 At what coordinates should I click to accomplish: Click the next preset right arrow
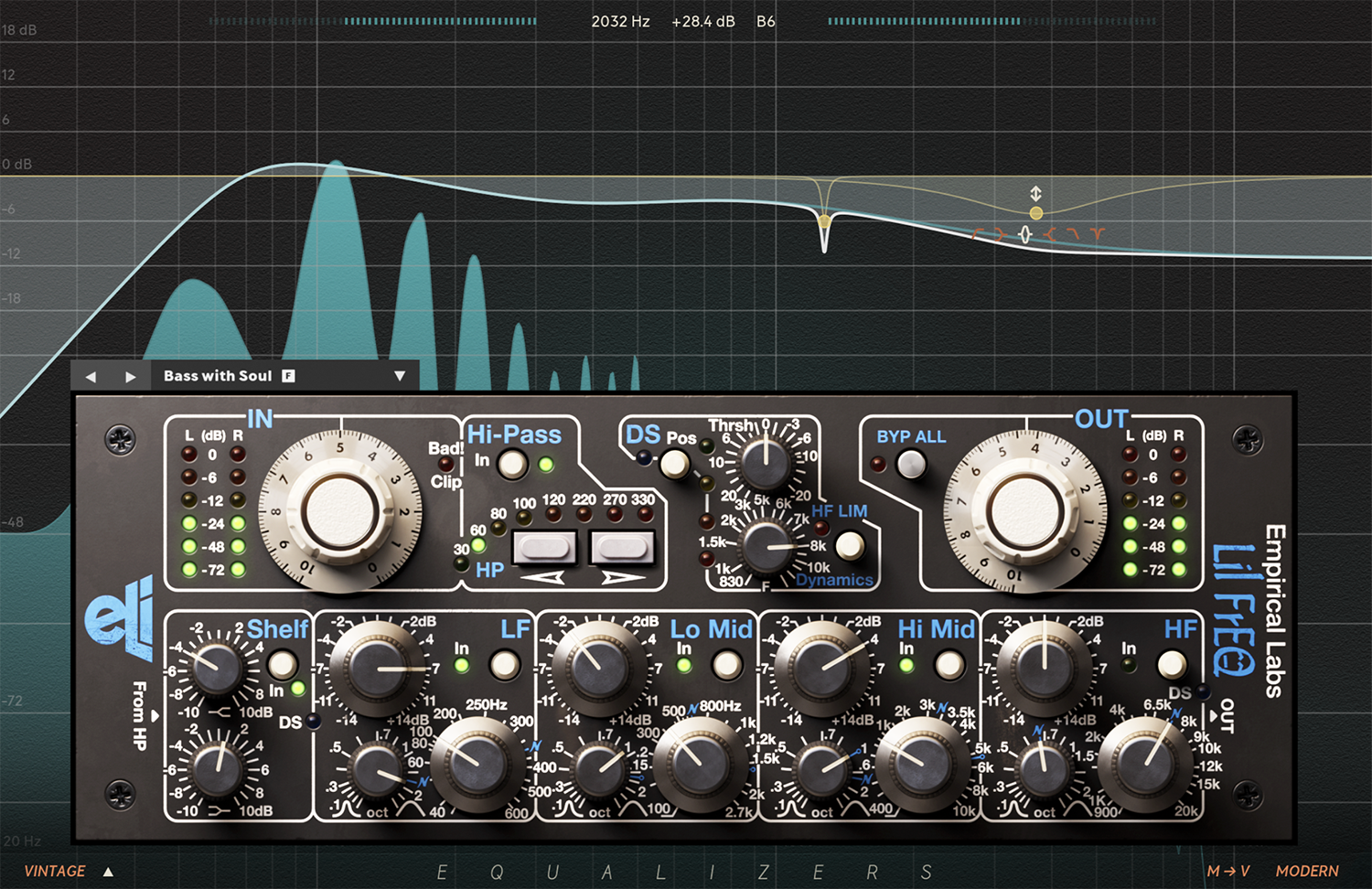tap(130, 377)
